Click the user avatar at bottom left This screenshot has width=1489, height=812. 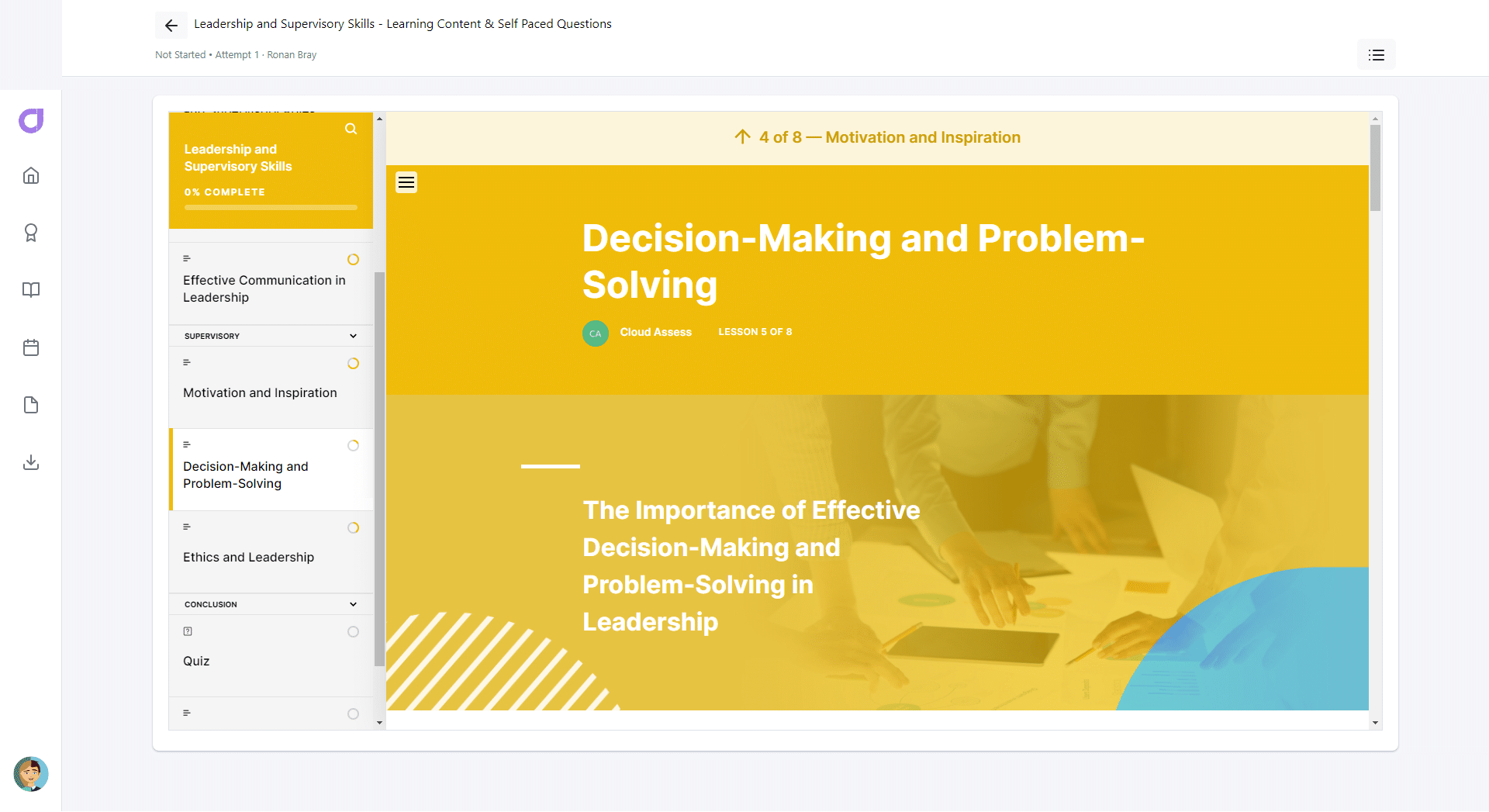[x=31, y=774]
